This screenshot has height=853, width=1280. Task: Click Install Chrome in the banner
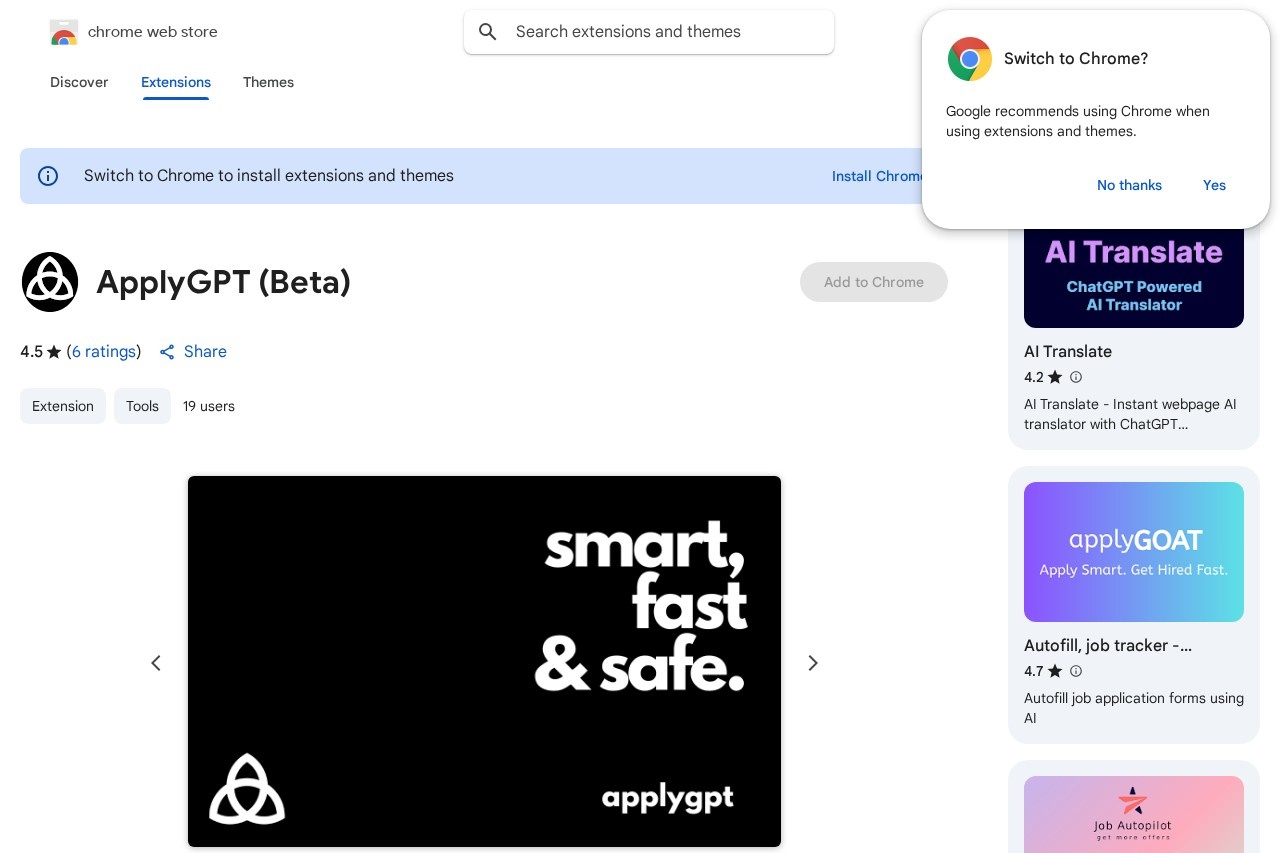coord(879,176)
